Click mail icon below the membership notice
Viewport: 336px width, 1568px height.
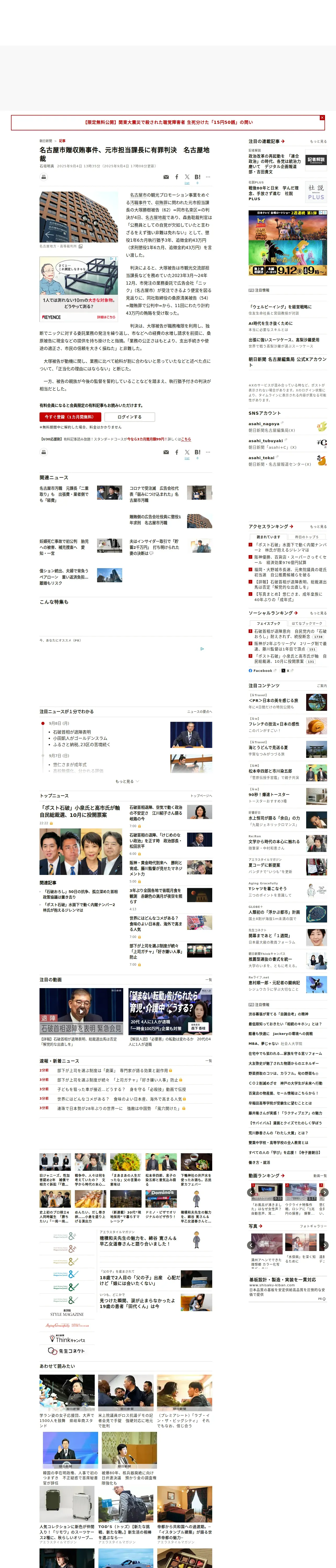pos(166,452)
